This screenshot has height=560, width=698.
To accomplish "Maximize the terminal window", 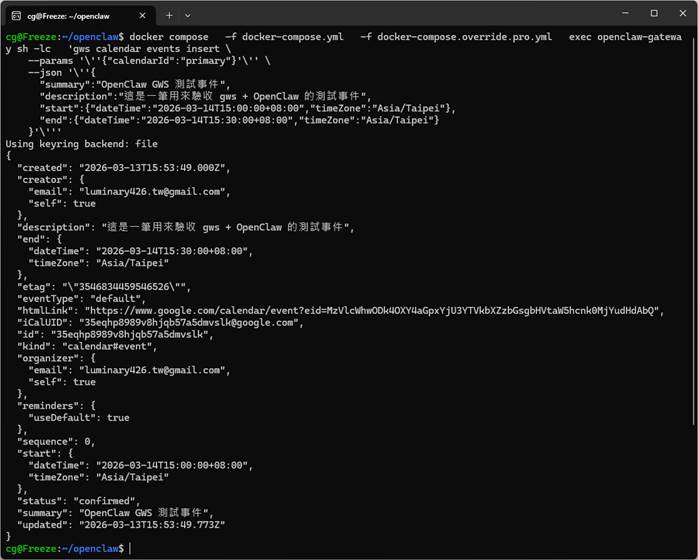I will (653, 14).
